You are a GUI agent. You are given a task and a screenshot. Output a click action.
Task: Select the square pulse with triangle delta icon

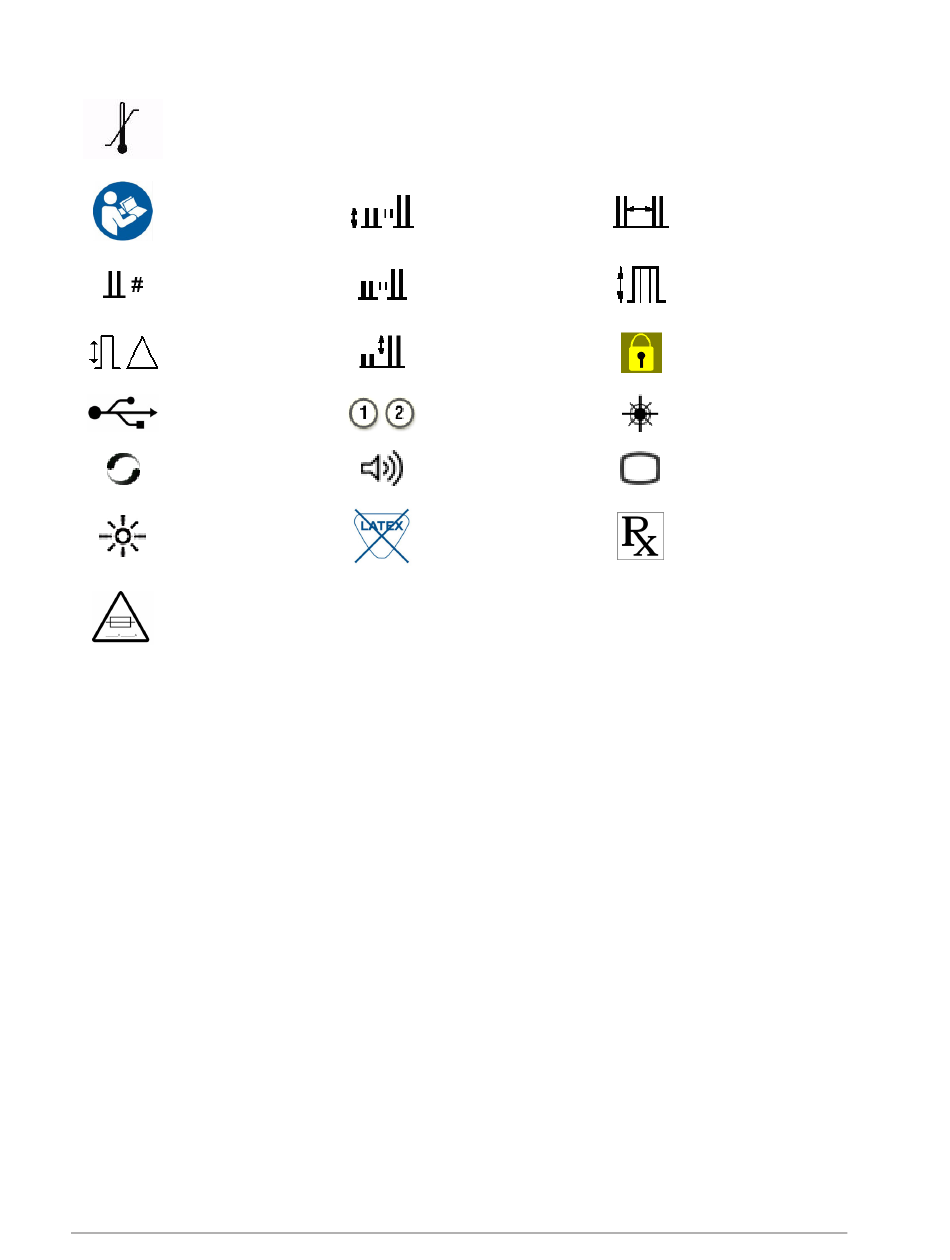pyautogui.click(x=120, y=352)
